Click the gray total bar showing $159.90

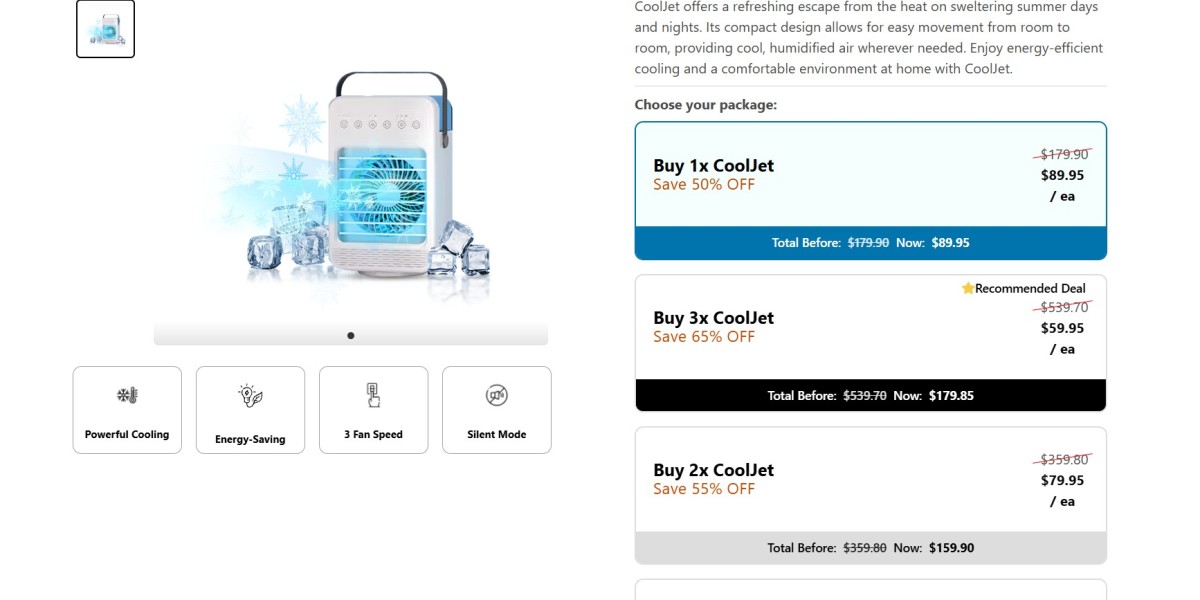tap(871, 548)
